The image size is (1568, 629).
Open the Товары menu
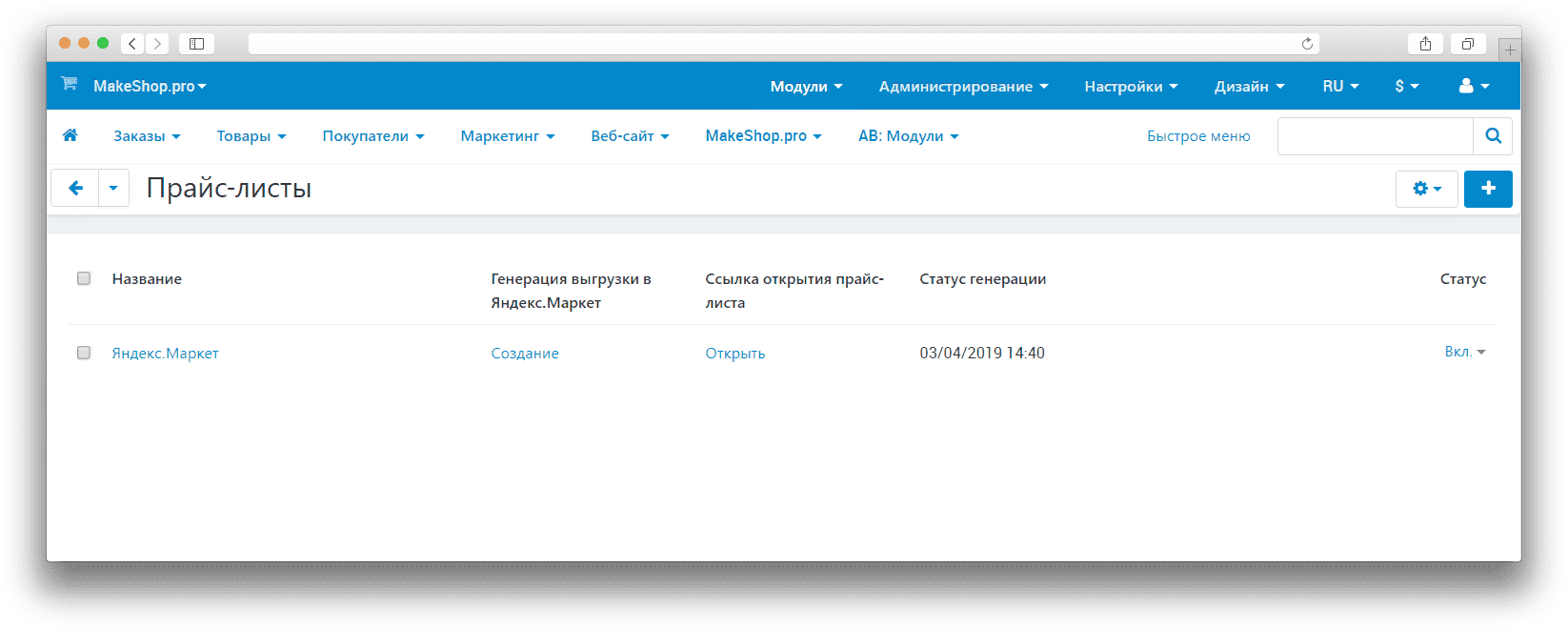(x=251, y=136)
